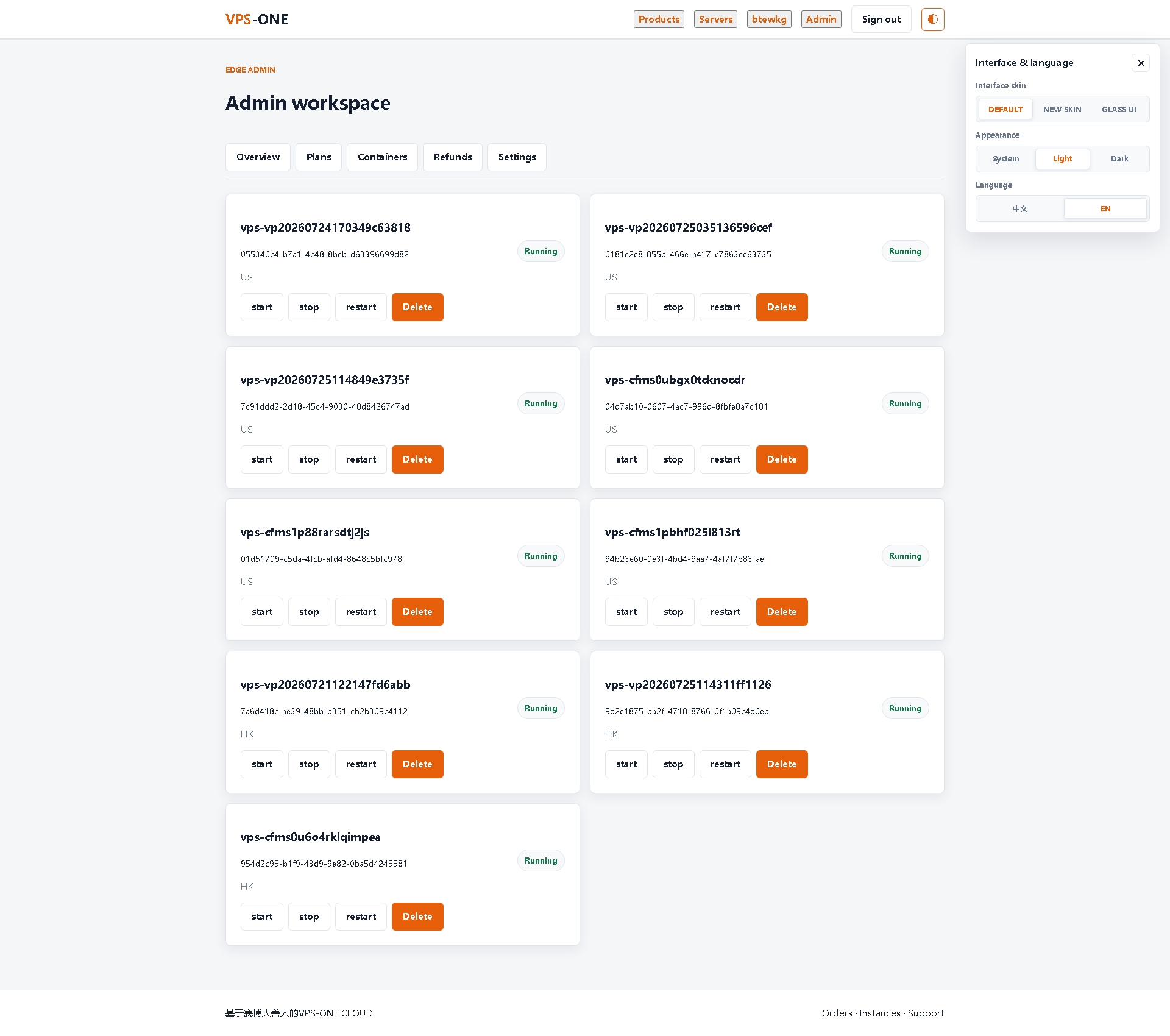Restart vps-vp20260725035136596cef
The height and width of the screenshot is (1036, 1170).
[725, 307]
